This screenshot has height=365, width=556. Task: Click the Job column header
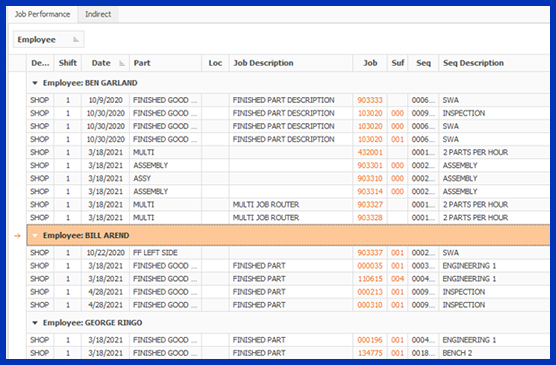(x=370, y=63)
